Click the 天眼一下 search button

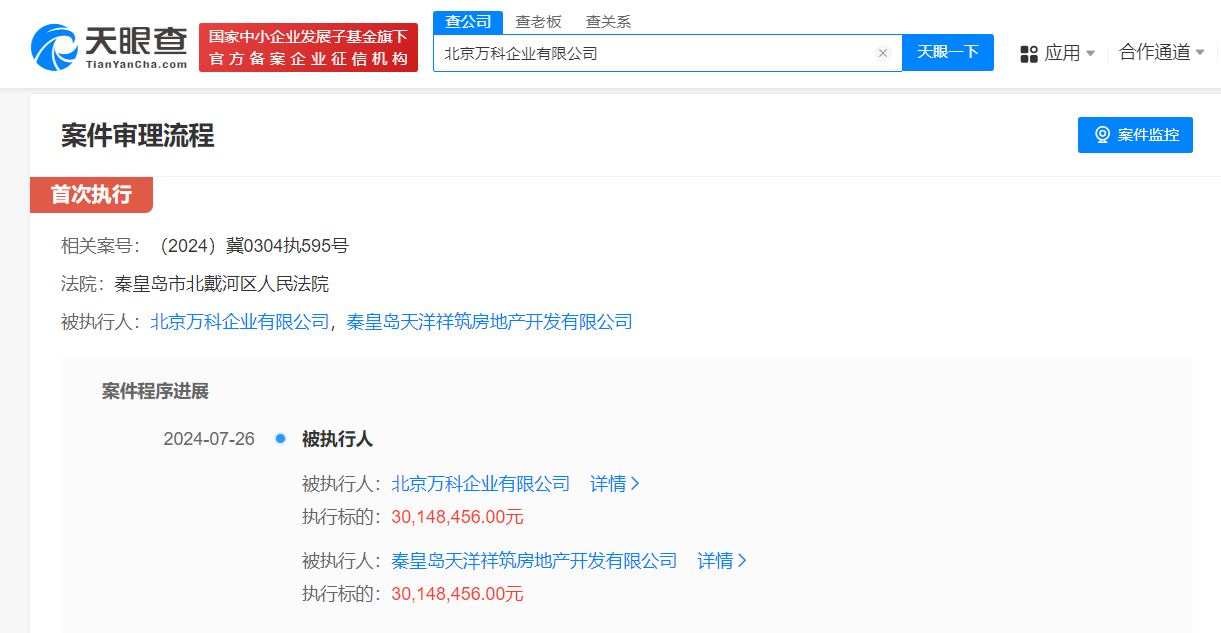point(947,53)
